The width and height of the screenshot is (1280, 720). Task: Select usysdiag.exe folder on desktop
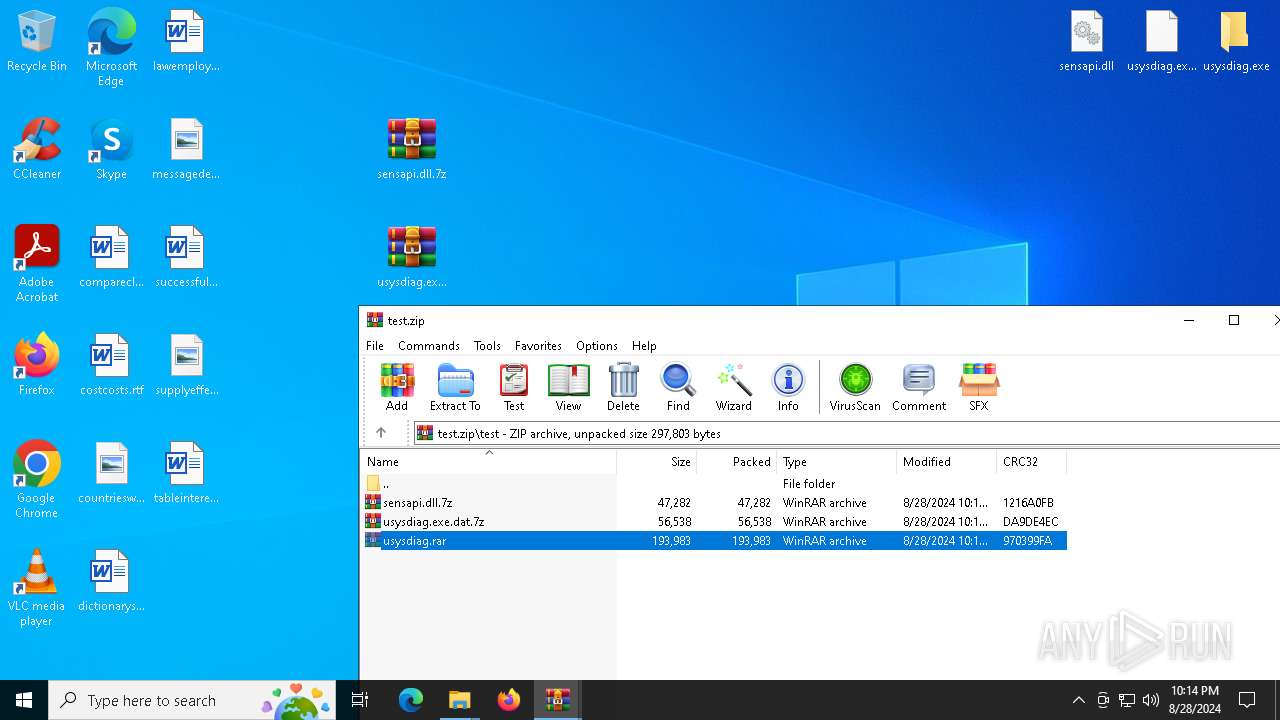[1236, 41]
